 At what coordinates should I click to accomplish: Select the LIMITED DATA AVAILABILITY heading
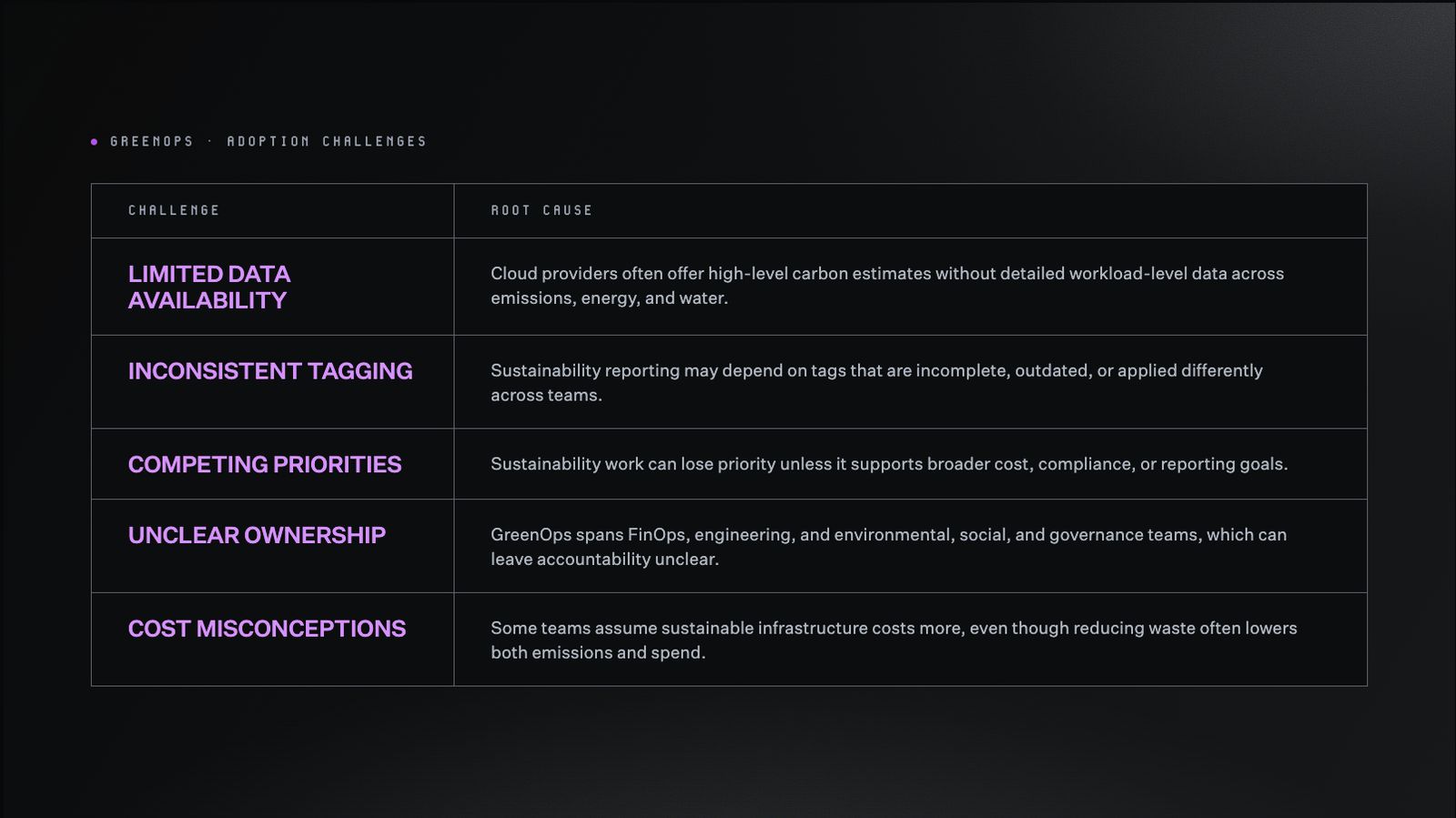click(x=209, y=287)
